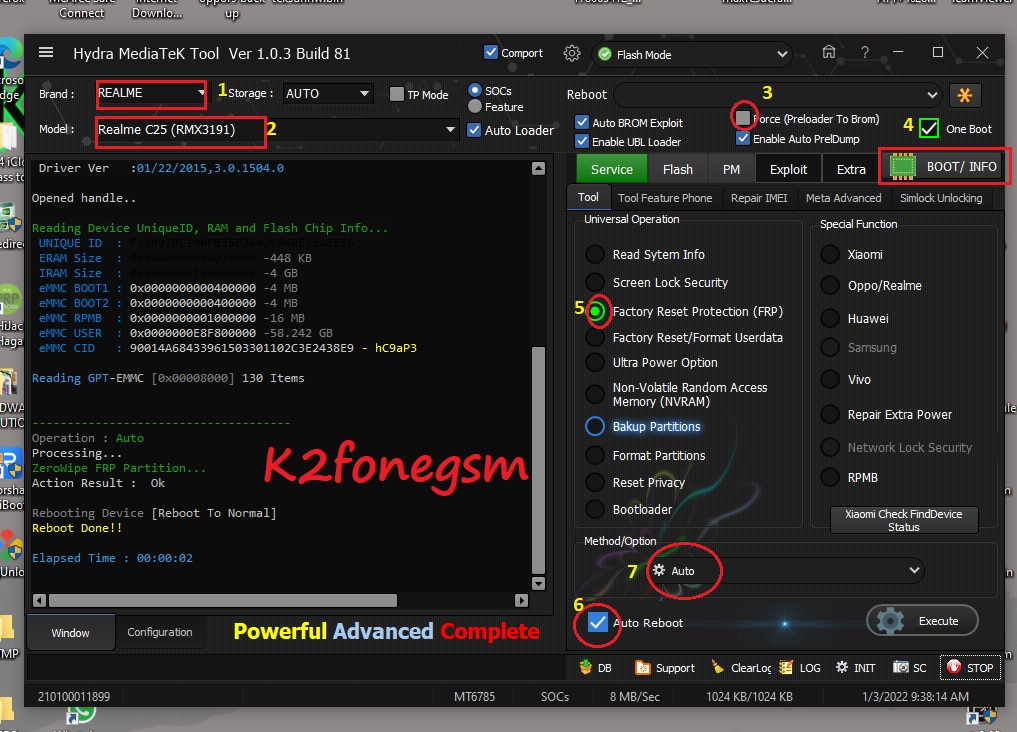Select Screen Lock Security option
The height and width of the screenshot is (732, 1017).
click(595, 282)
